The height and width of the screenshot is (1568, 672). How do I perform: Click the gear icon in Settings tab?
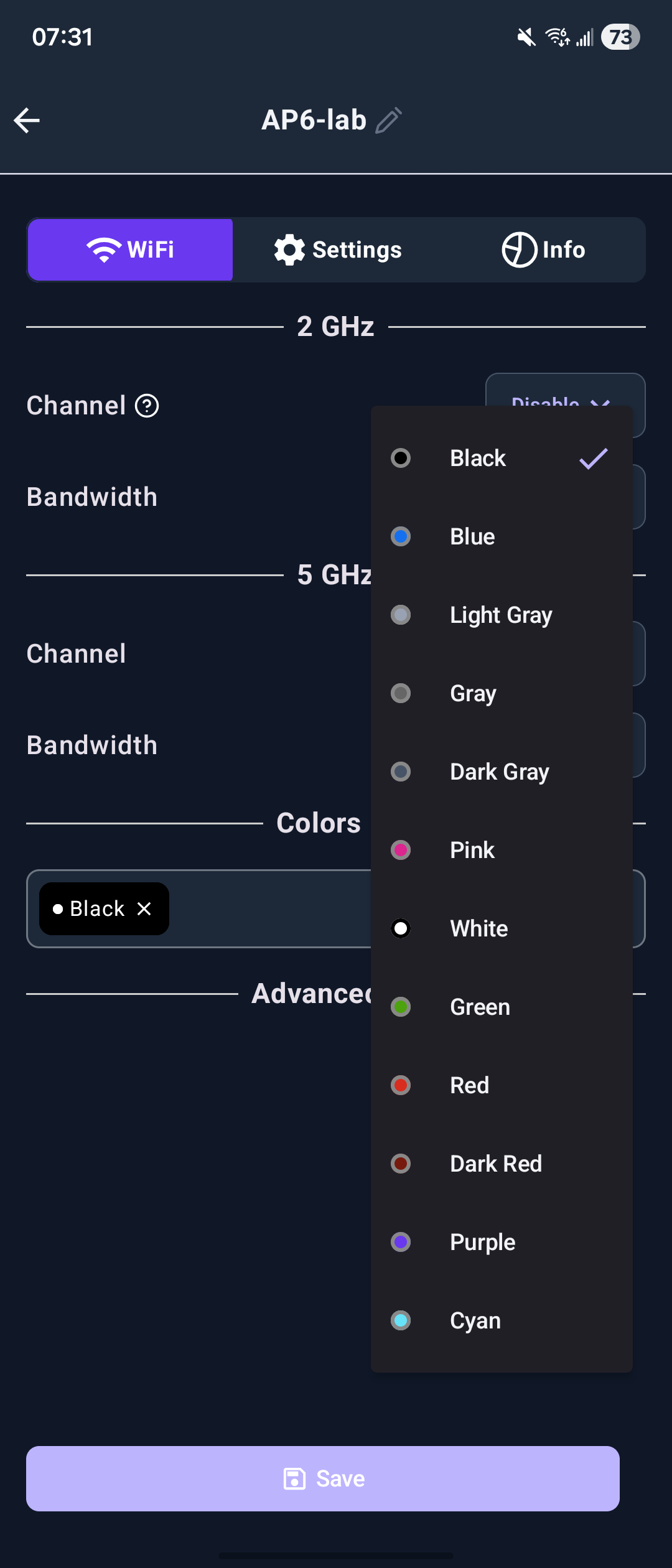pos(289,250)
